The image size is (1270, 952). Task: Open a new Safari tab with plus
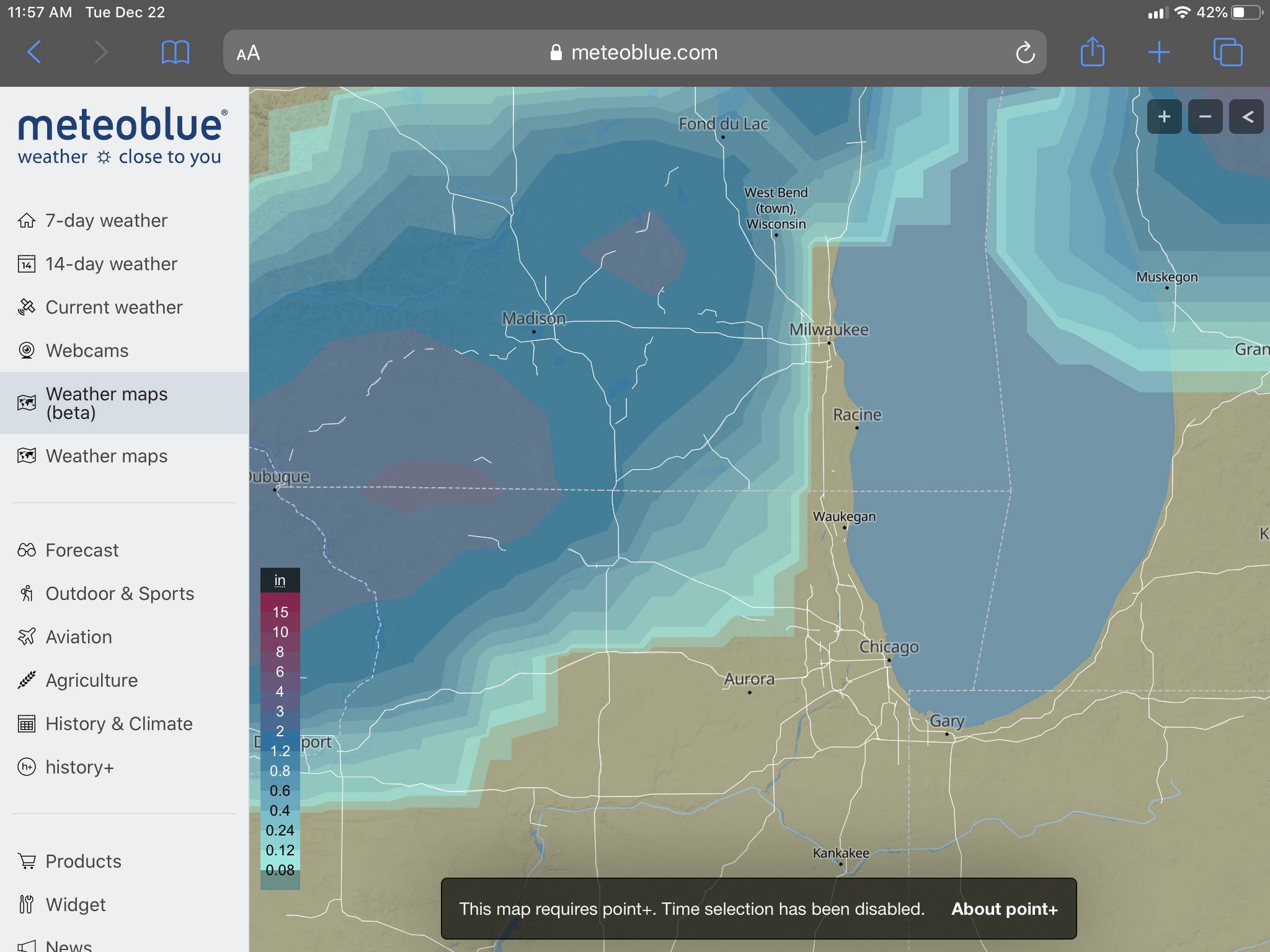(x=1158, y=52)
